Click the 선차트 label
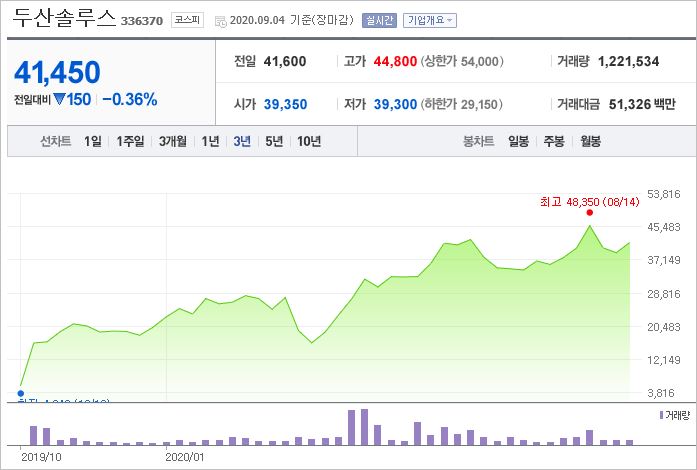Viewport: 697px width, 470px height. (x=56, y=141)
